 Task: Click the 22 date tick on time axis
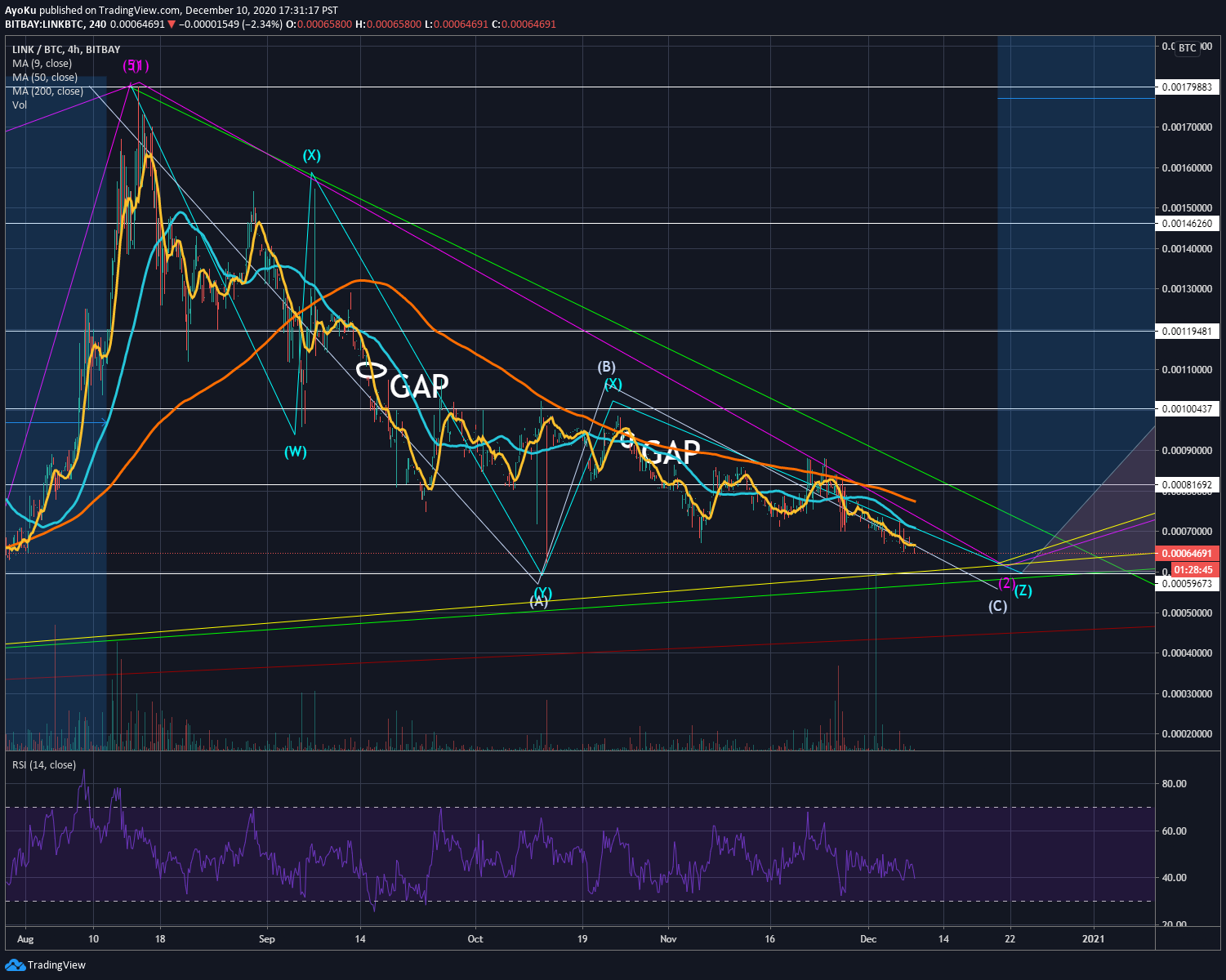tap(1010, 939)
